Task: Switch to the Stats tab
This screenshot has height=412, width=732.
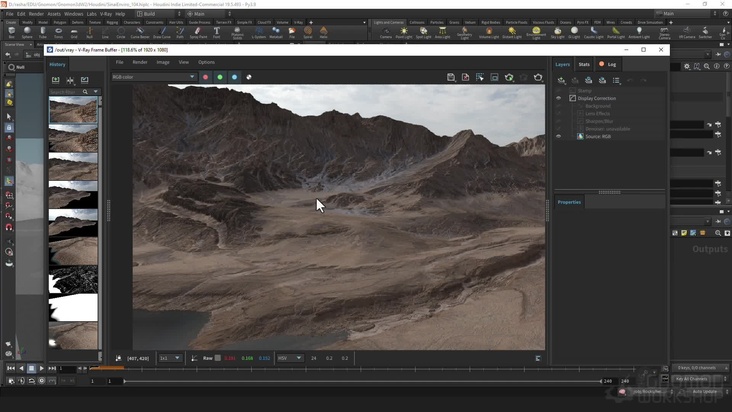Action: (584, 64)
